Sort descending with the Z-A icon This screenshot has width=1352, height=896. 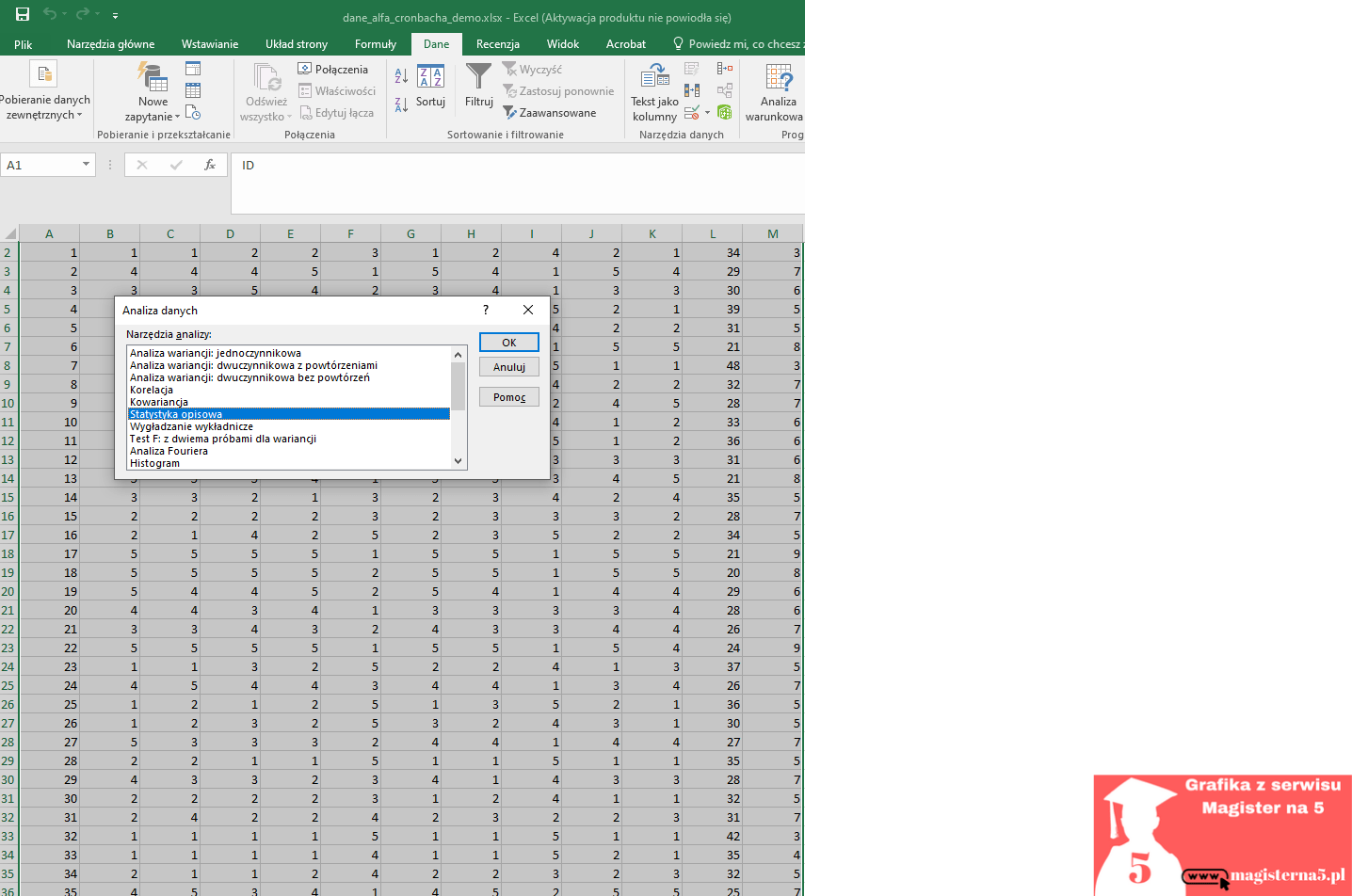[401, 104]
